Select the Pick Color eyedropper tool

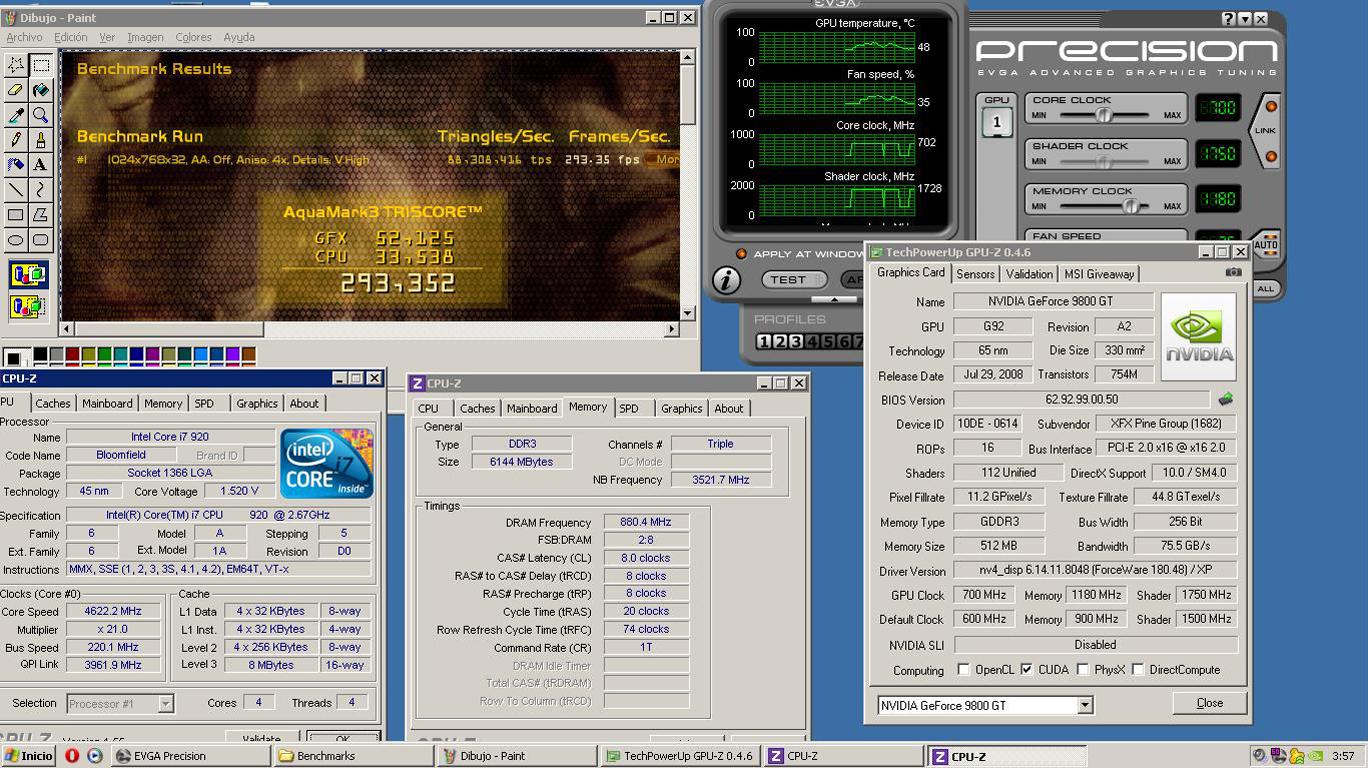pos(16,116)
